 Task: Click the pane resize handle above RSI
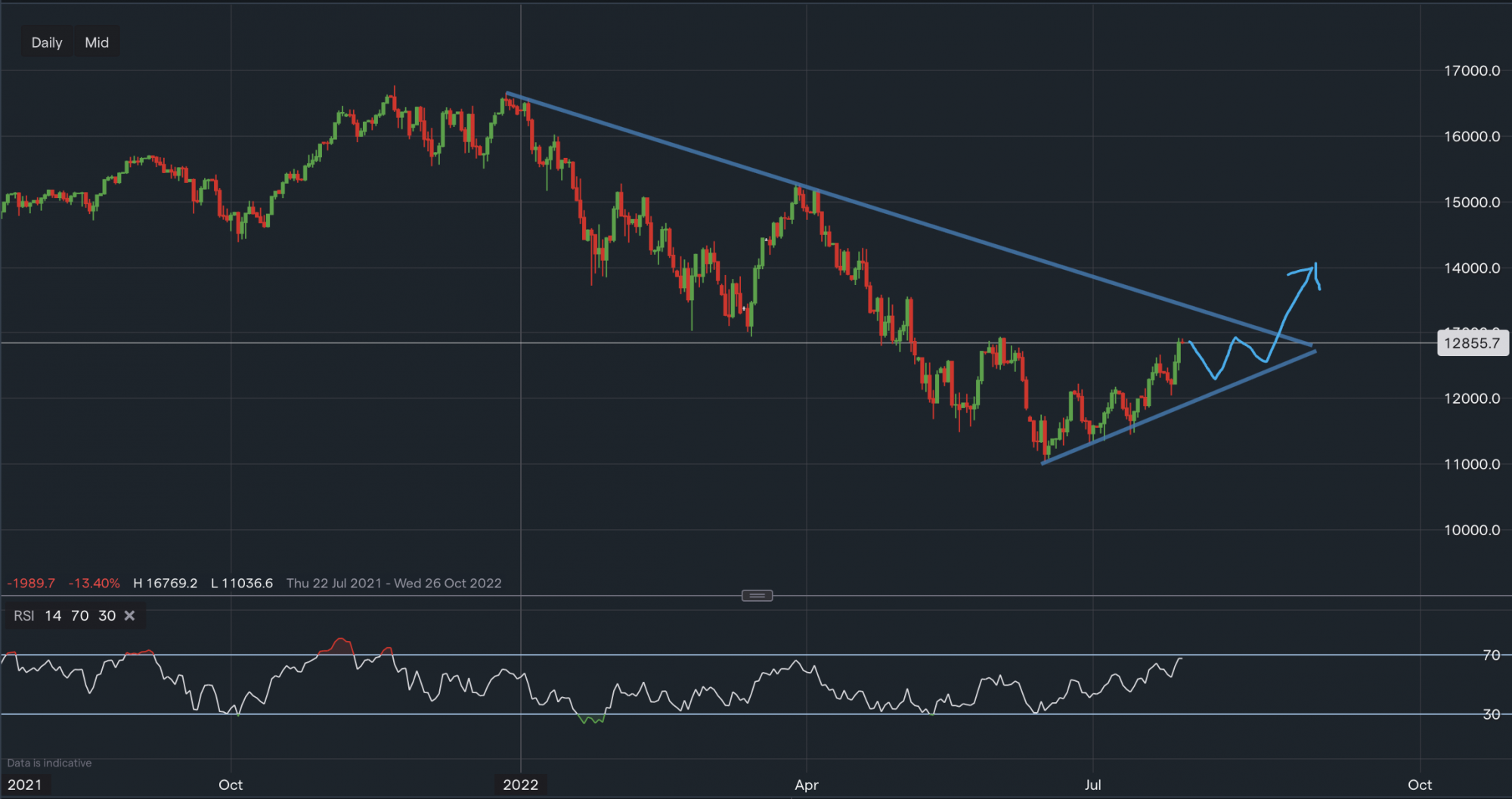click(x=757, y=596)
